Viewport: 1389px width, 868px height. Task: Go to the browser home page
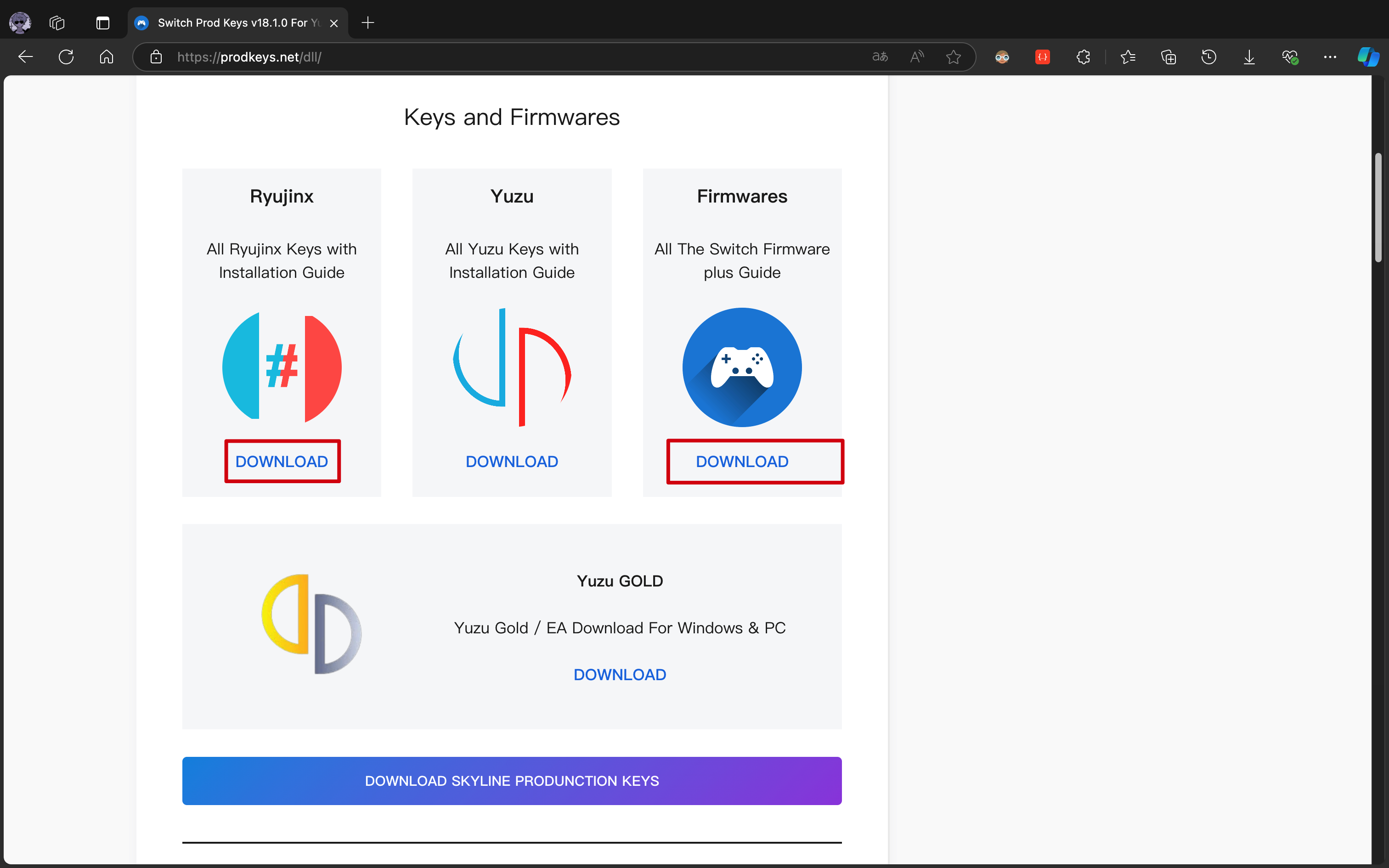(x=107, y=57)
